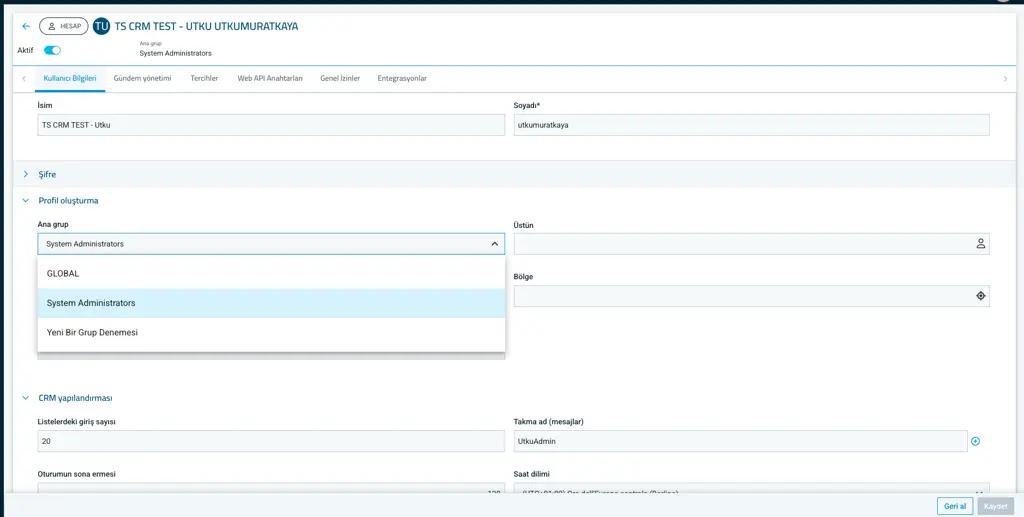The image size is (1024, 517).
Task: Click the TU user avatar icon
Action: pyautogui.click(x=101, y=26)
